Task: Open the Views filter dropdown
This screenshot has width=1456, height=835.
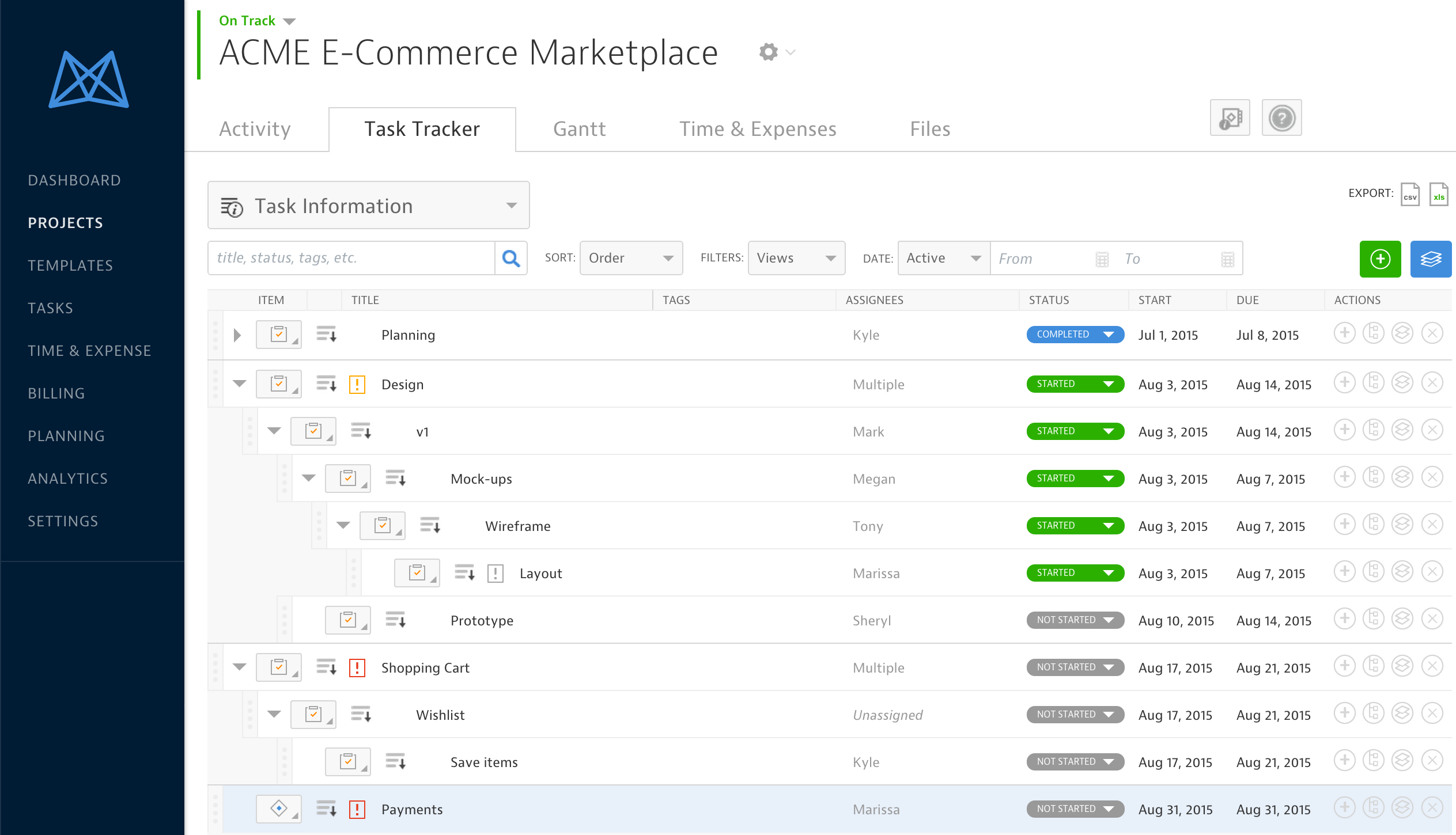Action: [x=796, y=258]
